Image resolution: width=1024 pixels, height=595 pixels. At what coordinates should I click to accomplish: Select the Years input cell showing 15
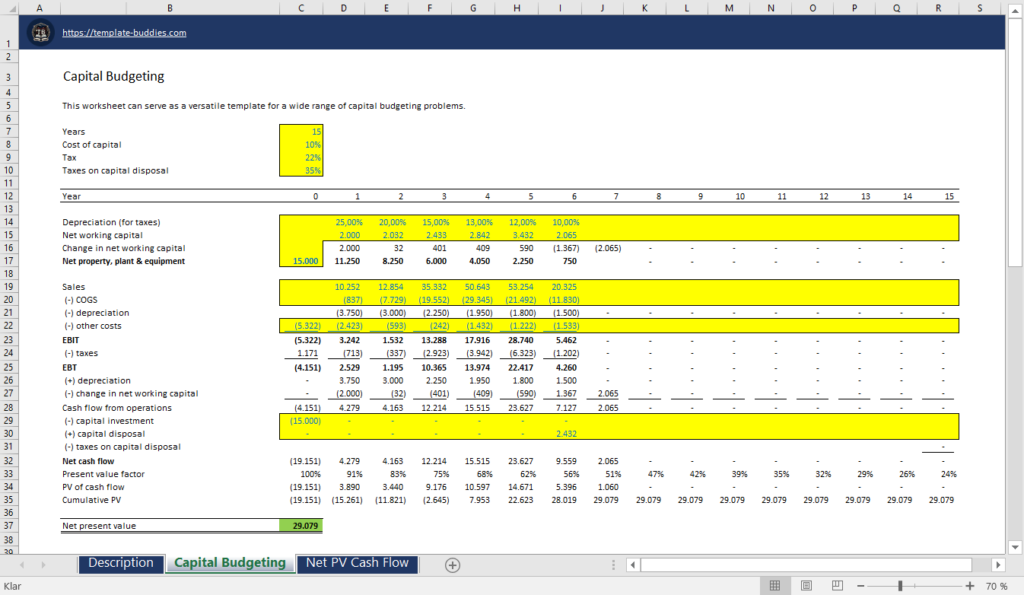301,131
